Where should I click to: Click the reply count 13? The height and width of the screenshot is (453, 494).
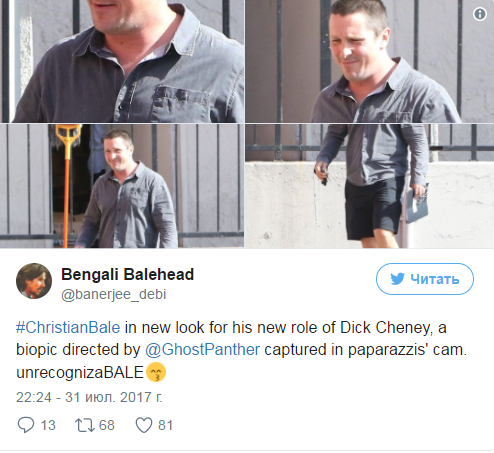48,425
